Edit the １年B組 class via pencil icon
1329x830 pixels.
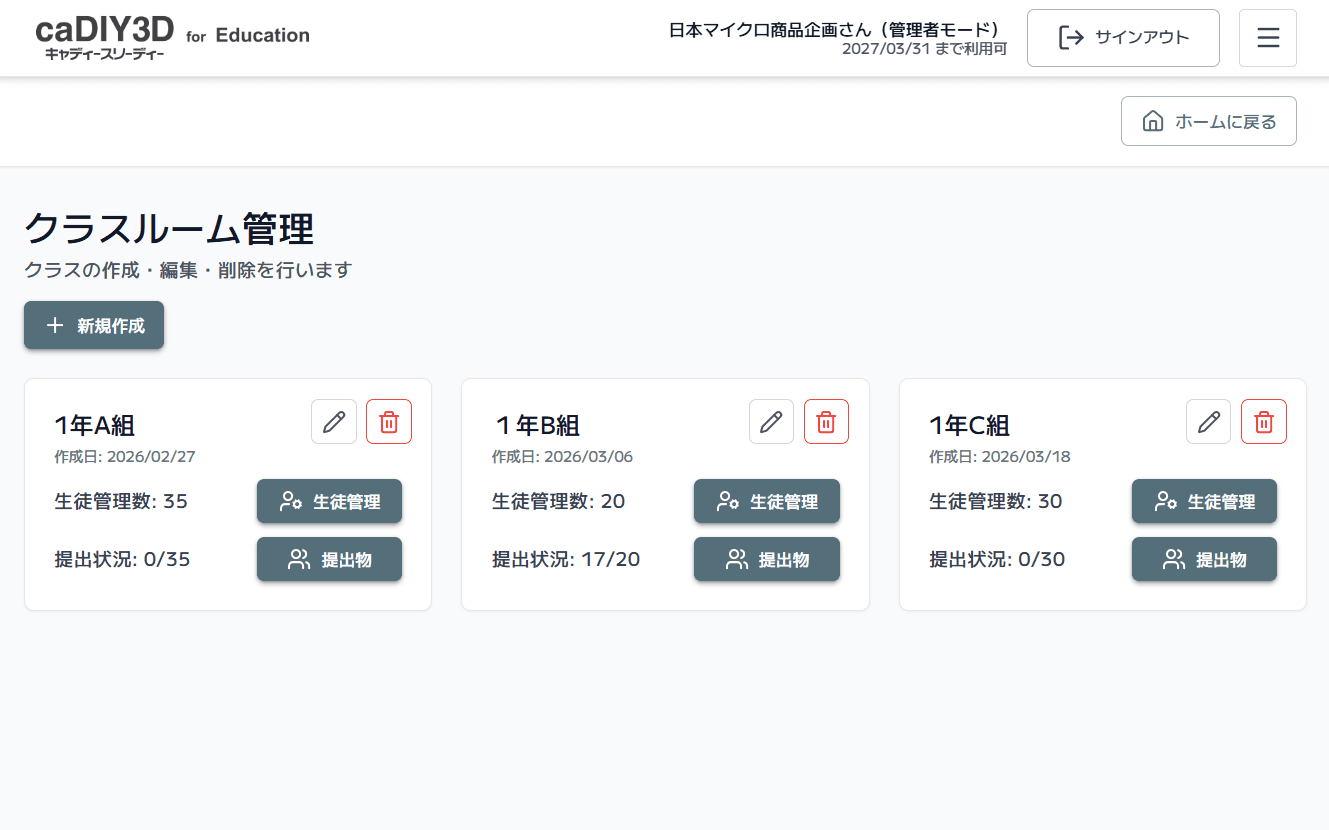[x=771, y=422]
